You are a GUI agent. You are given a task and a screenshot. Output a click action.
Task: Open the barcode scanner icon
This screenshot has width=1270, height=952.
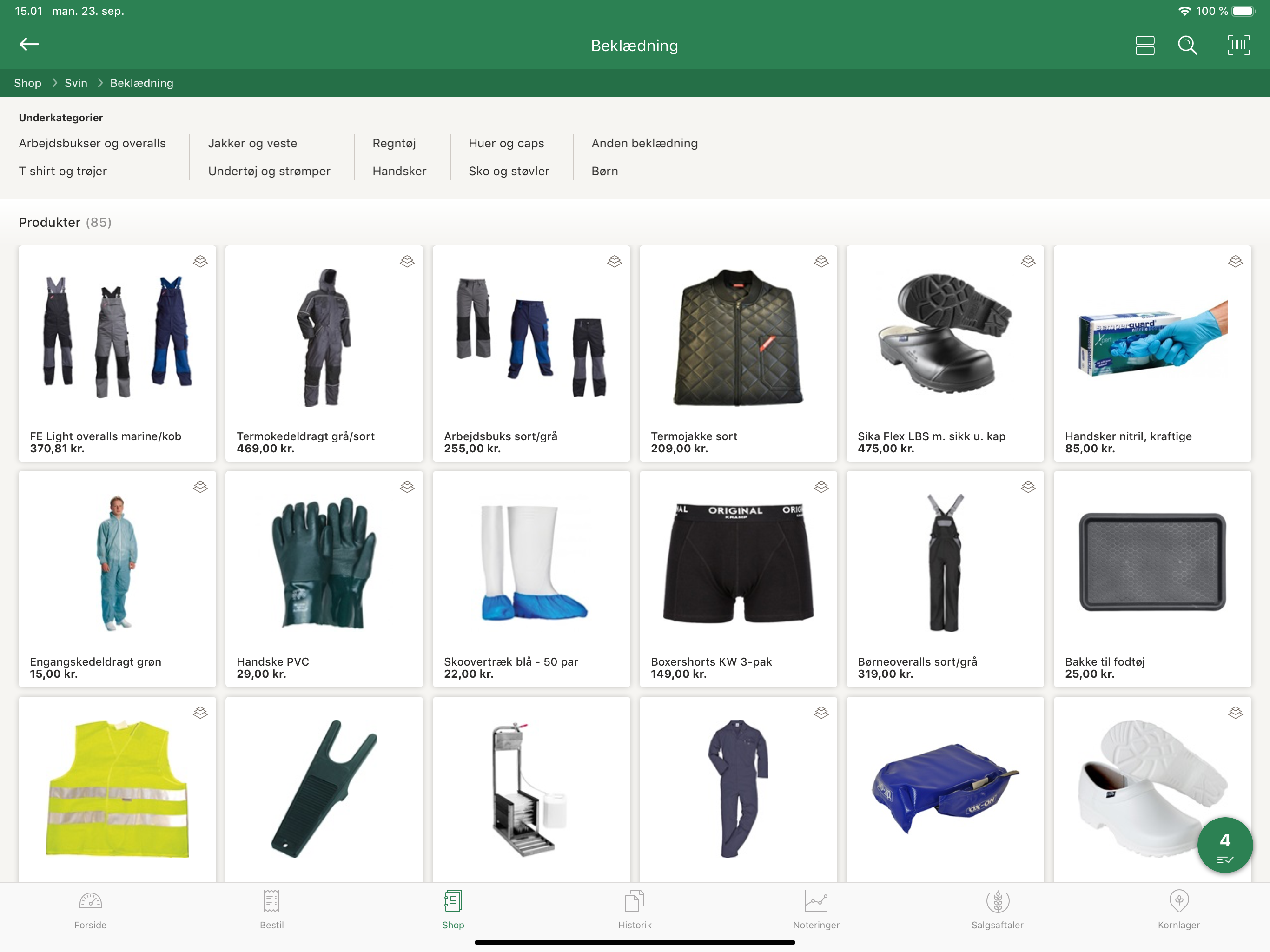pos(1238,46)
